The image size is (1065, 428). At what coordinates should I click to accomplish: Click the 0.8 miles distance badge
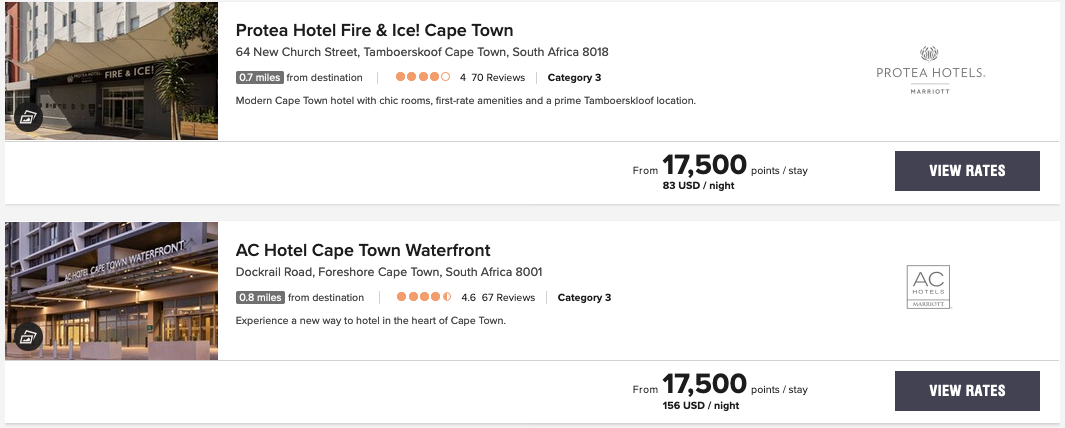pyautogui.click(x=260, y=297)
